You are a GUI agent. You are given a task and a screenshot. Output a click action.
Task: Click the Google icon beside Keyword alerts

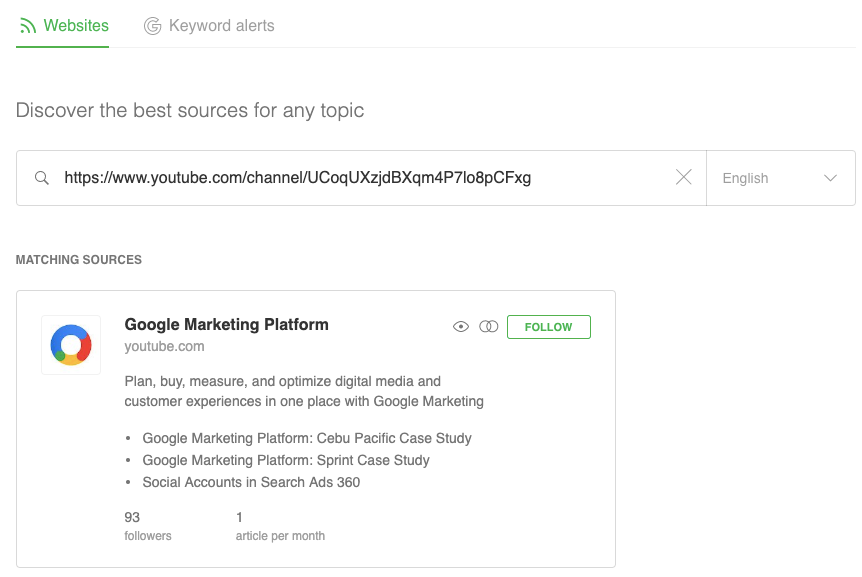[x=152, y=26]
